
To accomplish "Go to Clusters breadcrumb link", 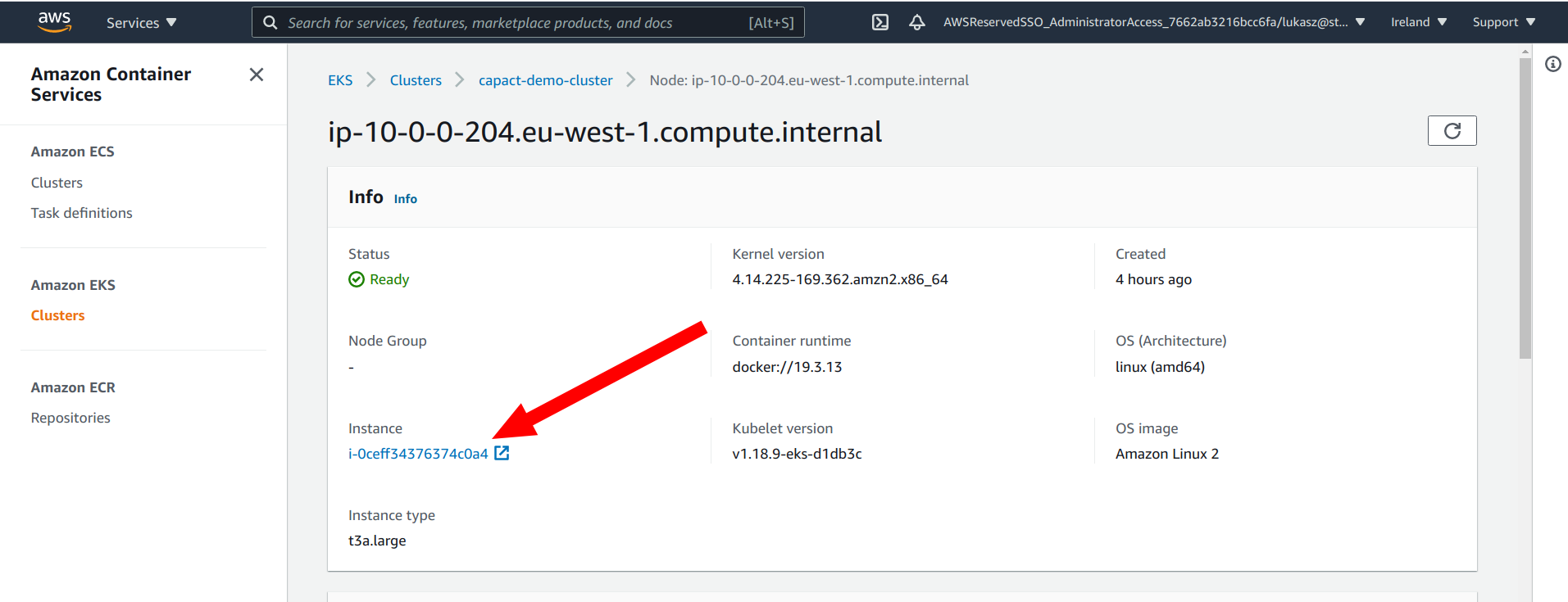I will point(416,80).
